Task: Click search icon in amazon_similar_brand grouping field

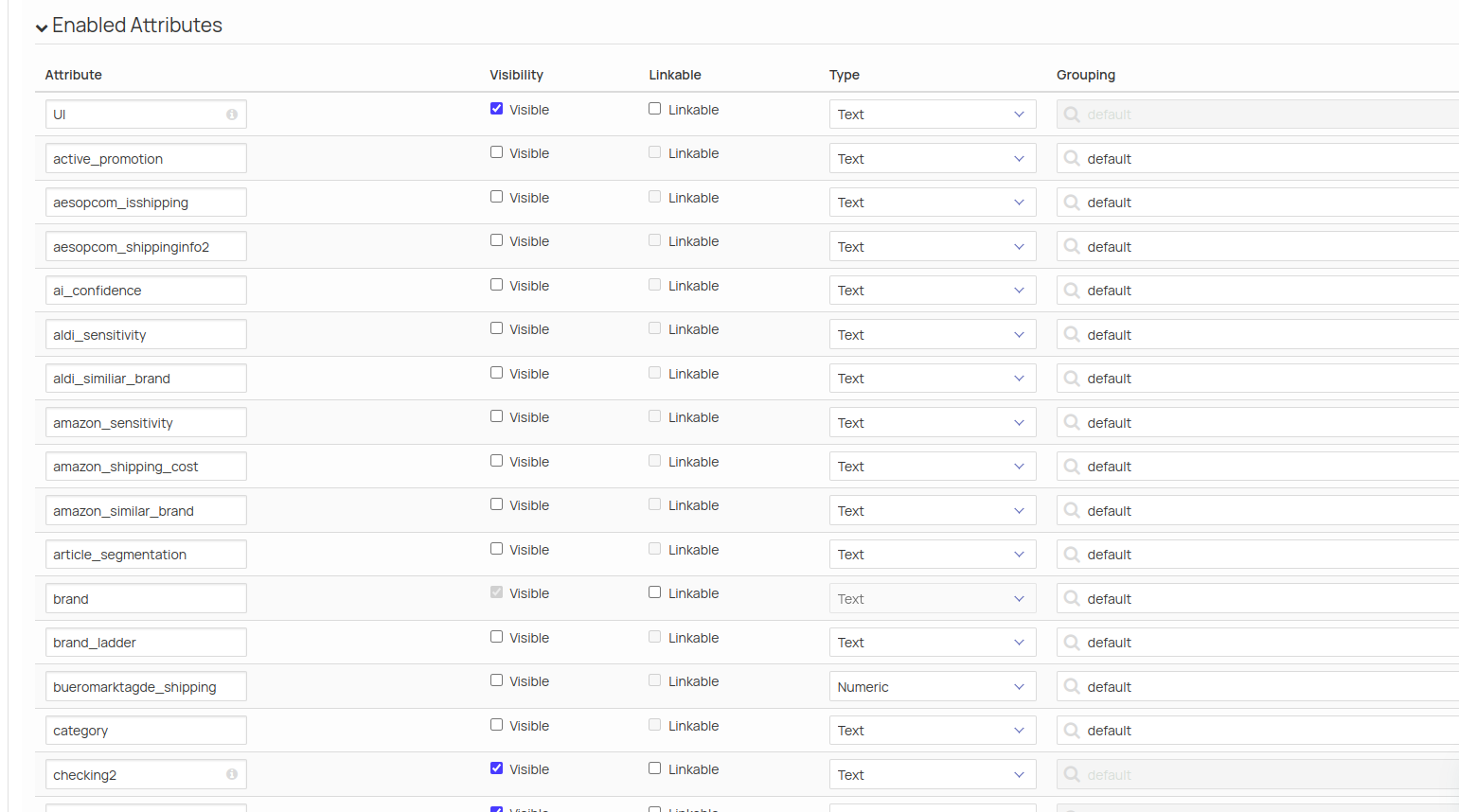Action: (1072, 510)
